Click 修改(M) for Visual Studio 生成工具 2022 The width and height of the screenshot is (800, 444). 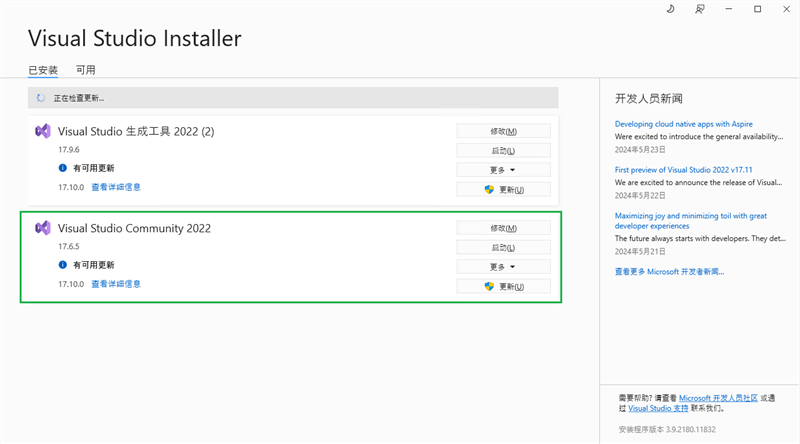[x=504, y=131]
